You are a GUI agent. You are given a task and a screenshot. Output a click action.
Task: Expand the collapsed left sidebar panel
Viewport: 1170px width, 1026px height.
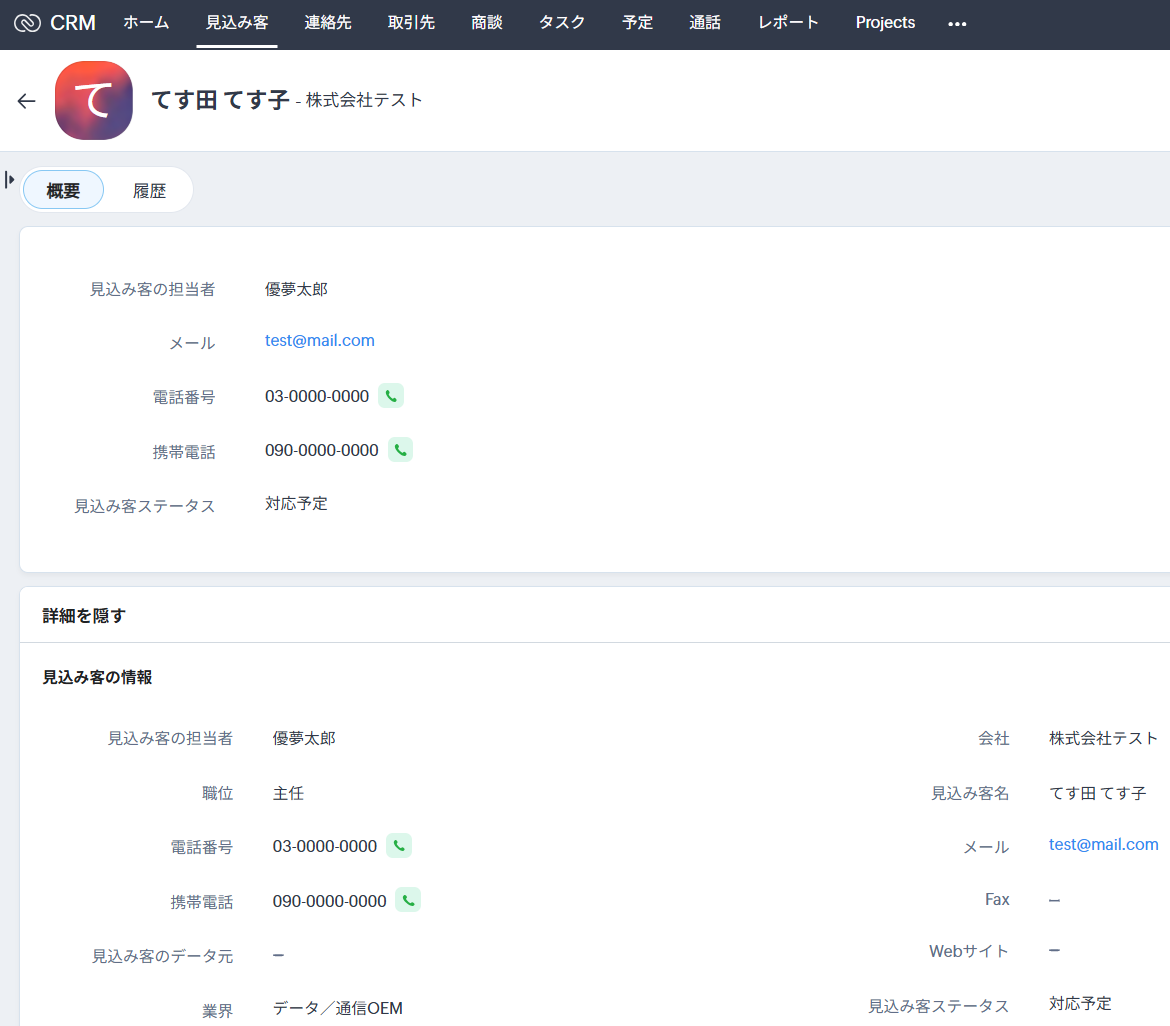point(10,180)
